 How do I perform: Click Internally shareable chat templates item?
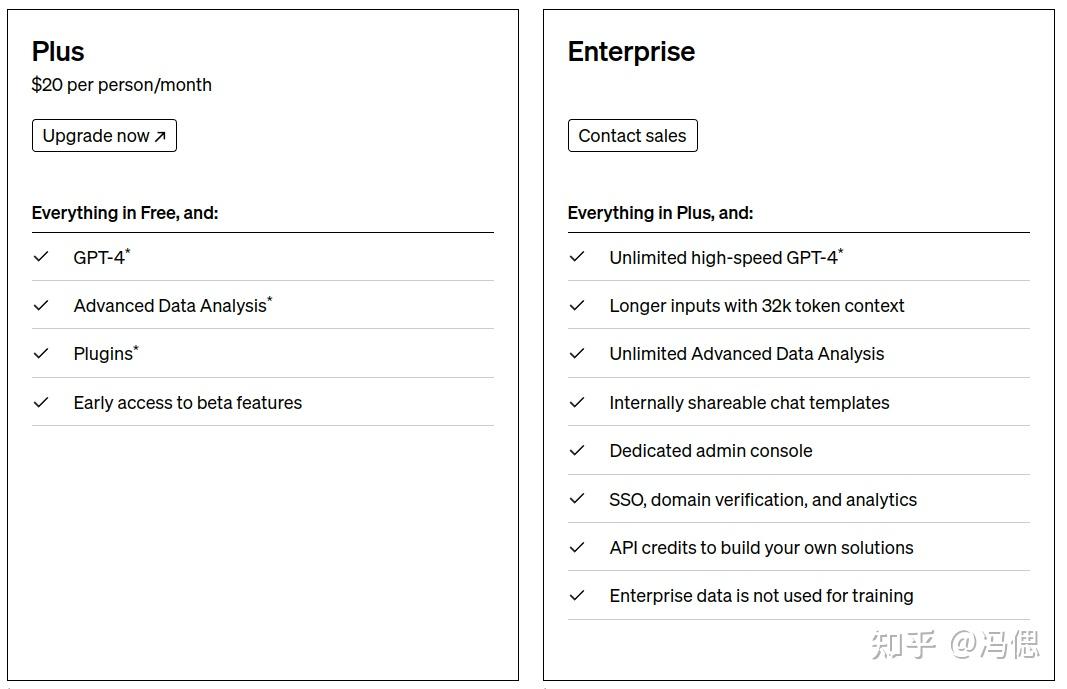point(749,403)
